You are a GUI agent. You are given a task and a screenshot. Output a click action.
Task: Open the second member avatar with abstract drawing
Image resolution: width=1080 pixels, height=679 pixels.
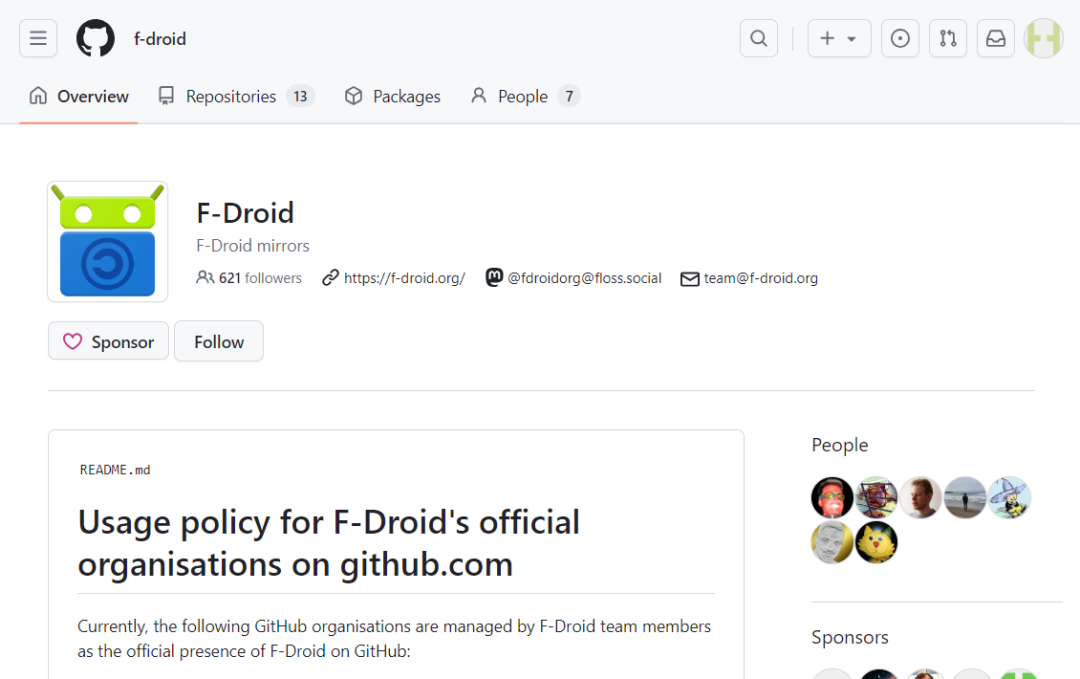[x=876, y=497]
